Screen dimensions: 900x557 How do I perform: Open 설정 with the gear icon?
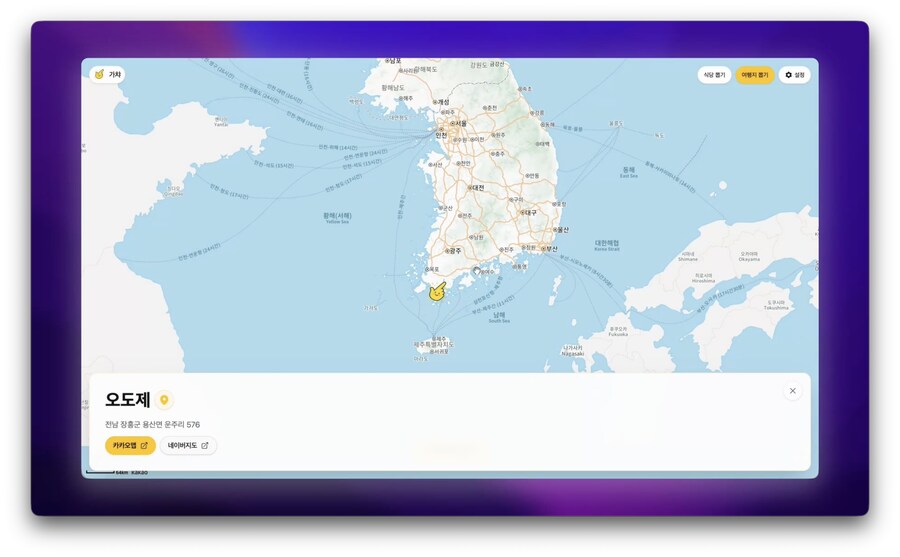[x=794, y=75]
